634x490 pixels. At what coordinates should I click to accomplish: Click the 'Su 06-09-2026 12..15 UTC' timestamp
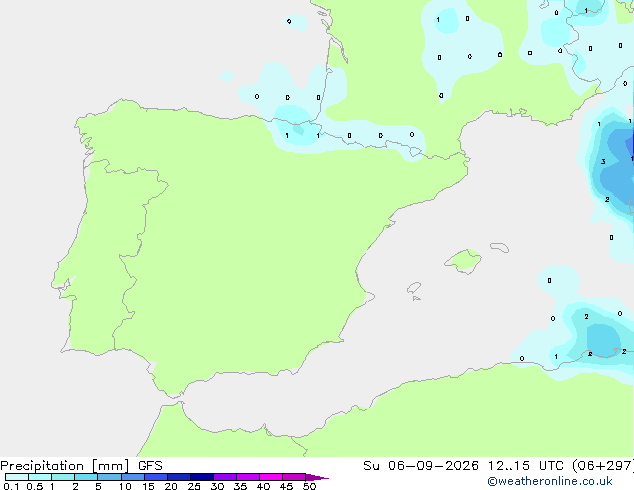(x=463, y=466)
